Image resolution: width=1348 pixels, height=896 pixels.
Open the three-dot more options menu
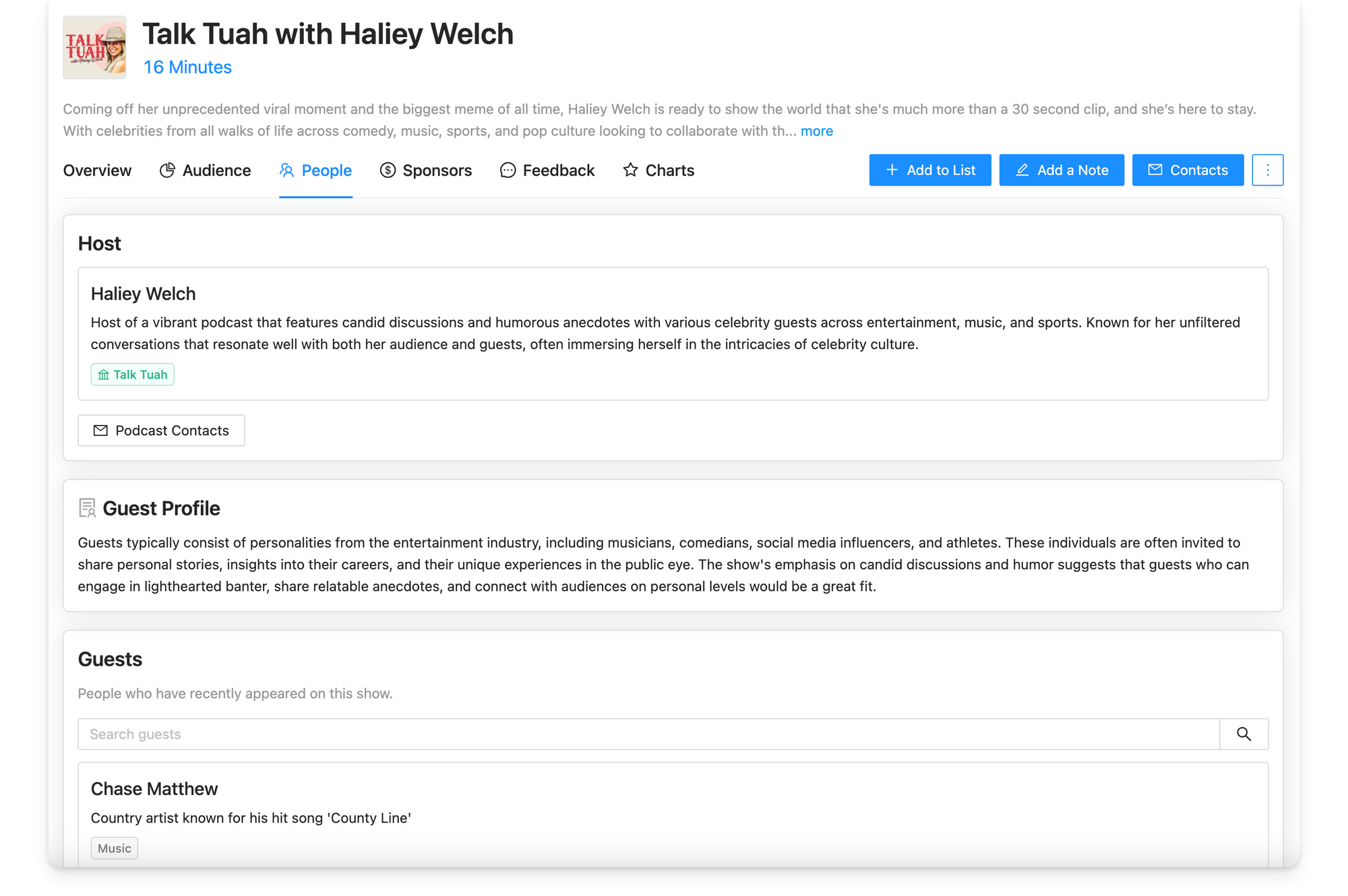(1267, 170)
